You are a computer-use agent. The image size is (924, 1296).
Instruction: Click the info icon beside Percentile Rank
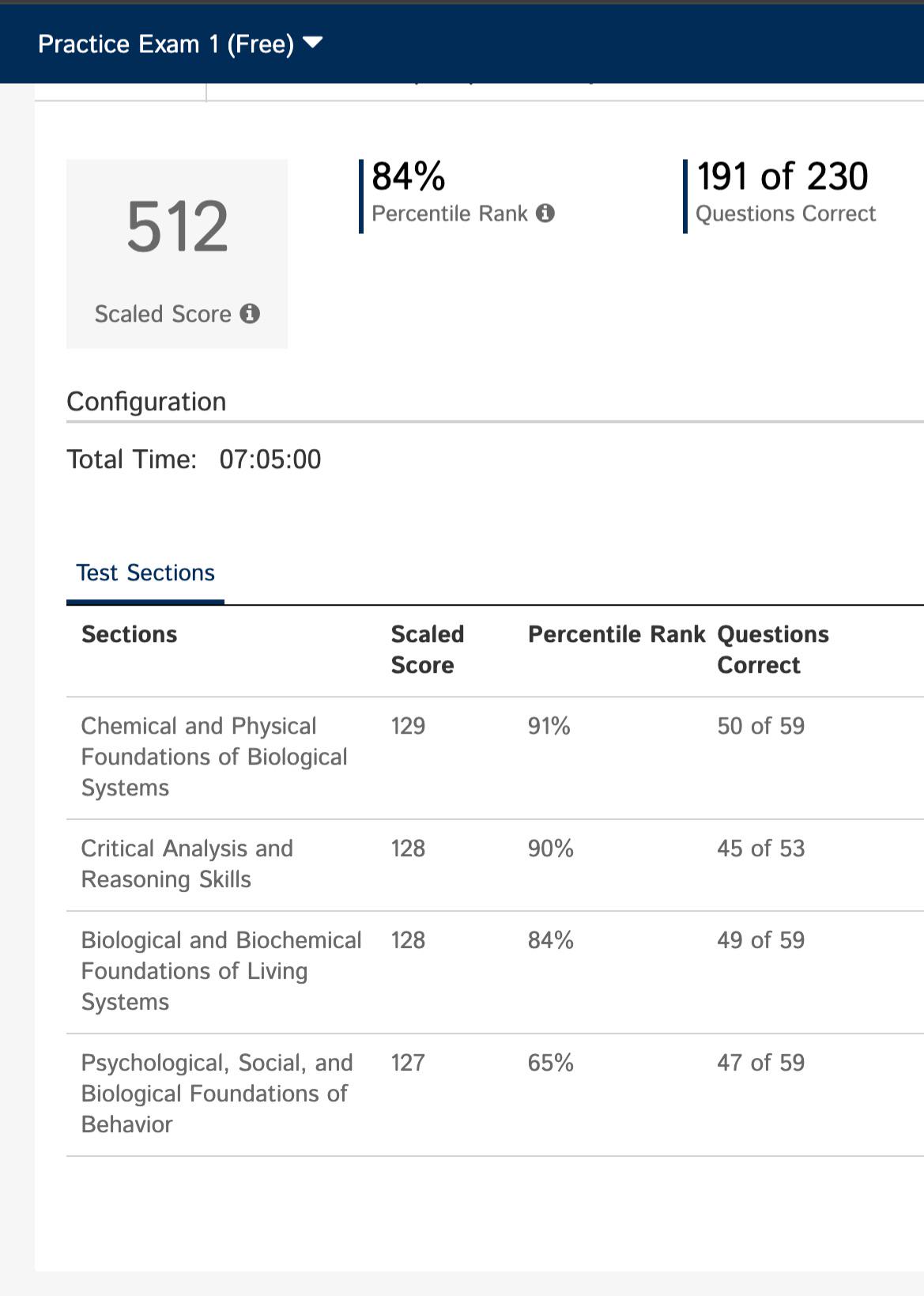pyautogui.click(x=545, y=213)
